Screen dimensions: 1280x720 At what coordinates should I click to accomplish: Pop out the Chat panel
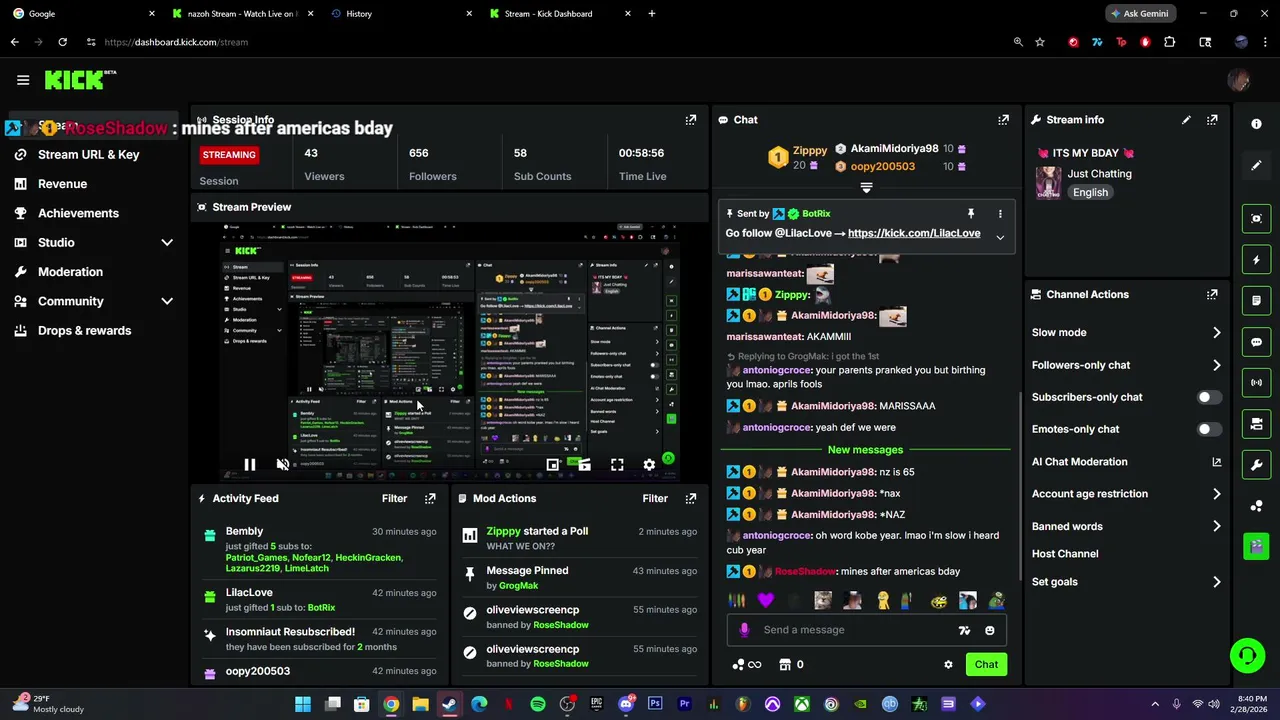(1003, 120)
